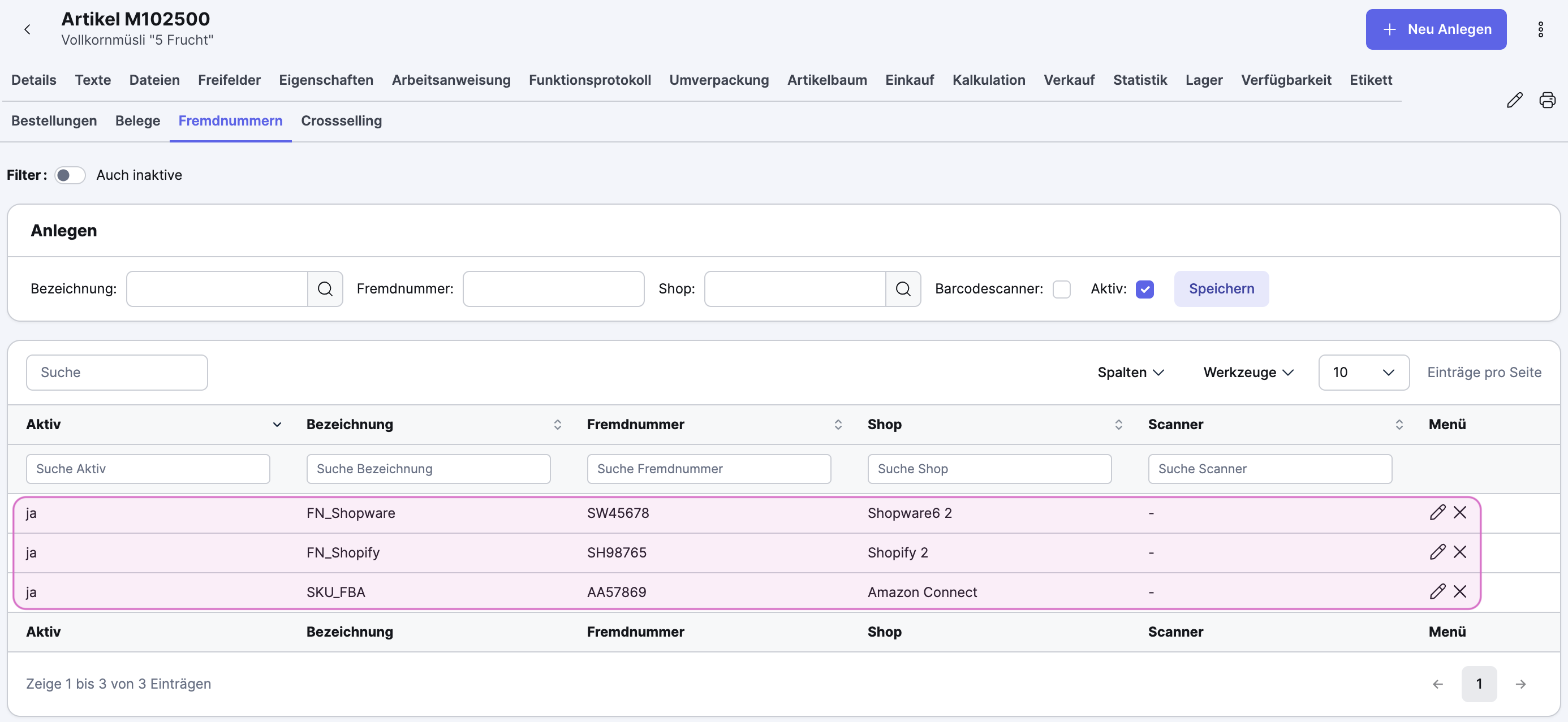Delete the FN_Shopify row with X icon
Image resolution: width=1568 pixels, height=722 pixels.
(x=1459, y=552)
